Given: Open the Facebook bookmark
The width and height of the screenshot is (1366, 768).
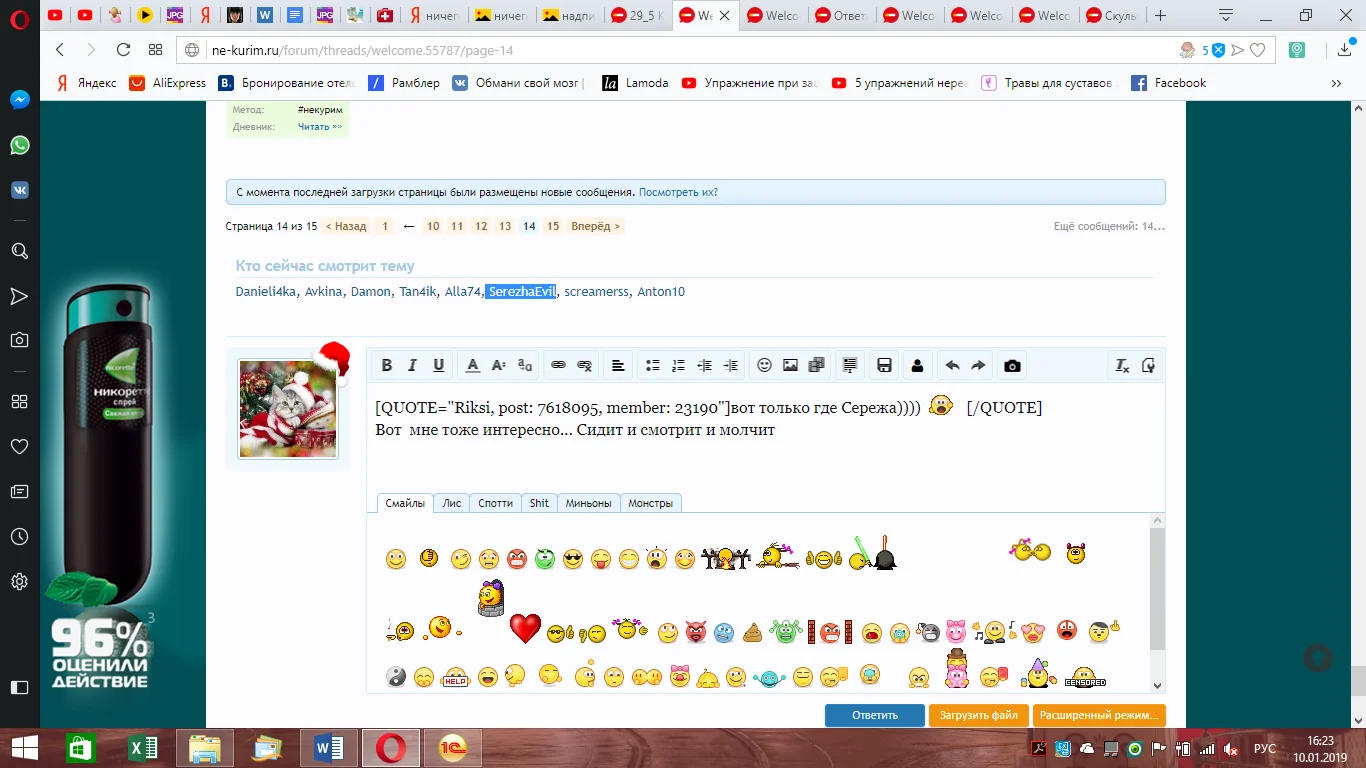Looking at the screenshot, I should pyautogui.click(x=1168, y=83).
